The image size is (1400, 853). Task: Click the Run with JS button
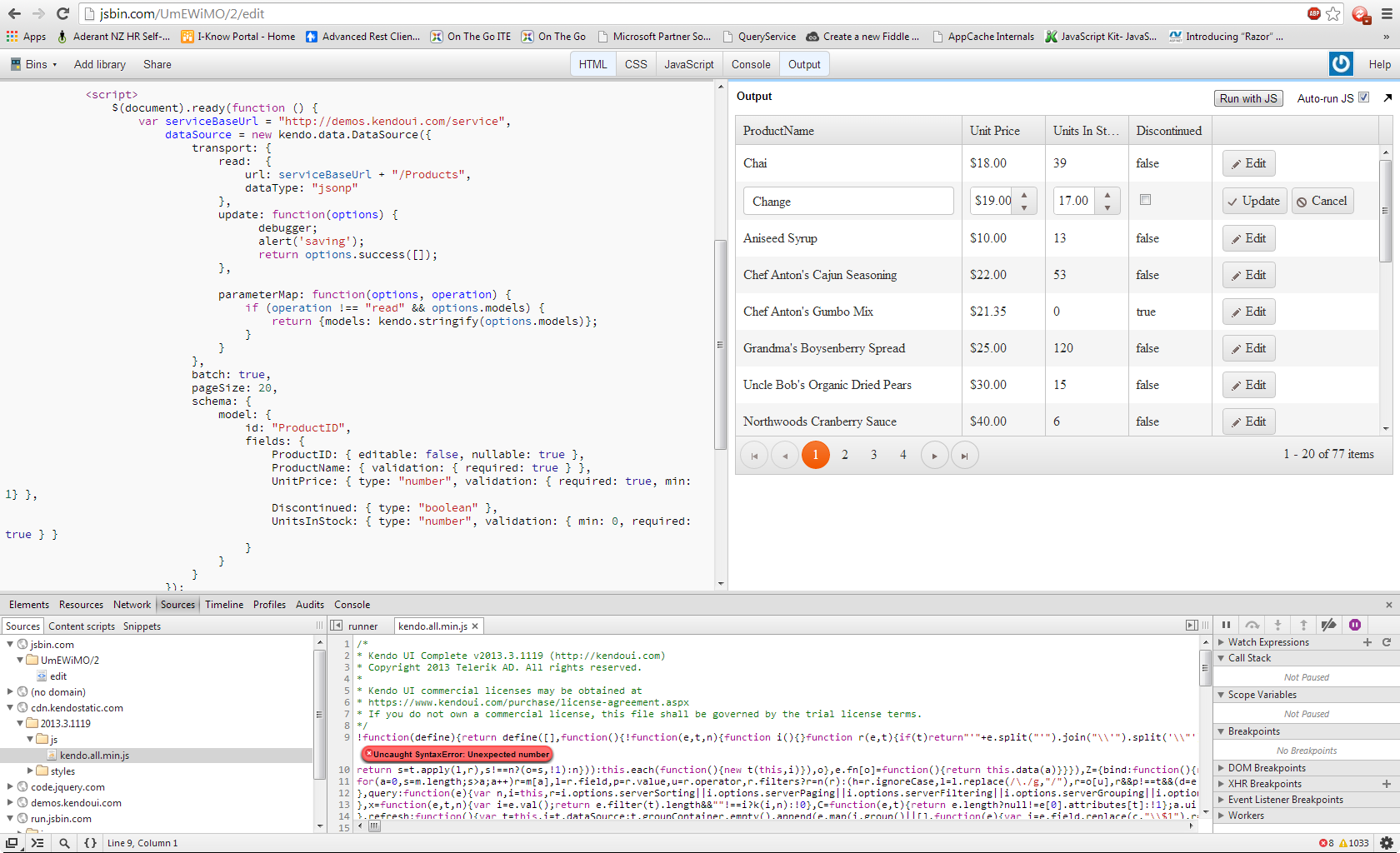(x=1247, y=98)
